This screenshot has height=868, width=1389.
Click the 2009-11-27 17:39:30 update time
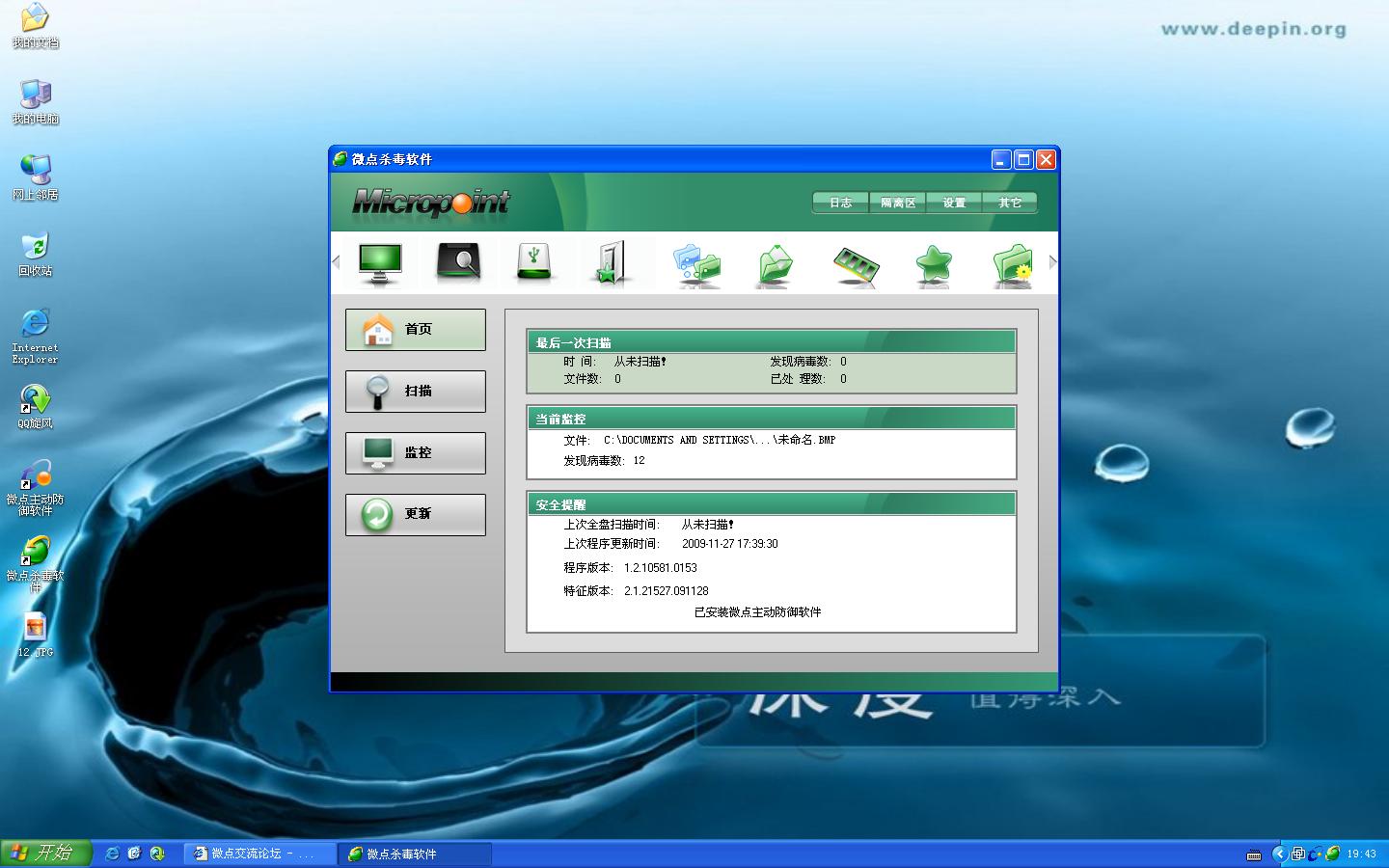pyautogui.click(x=730, y=544)
